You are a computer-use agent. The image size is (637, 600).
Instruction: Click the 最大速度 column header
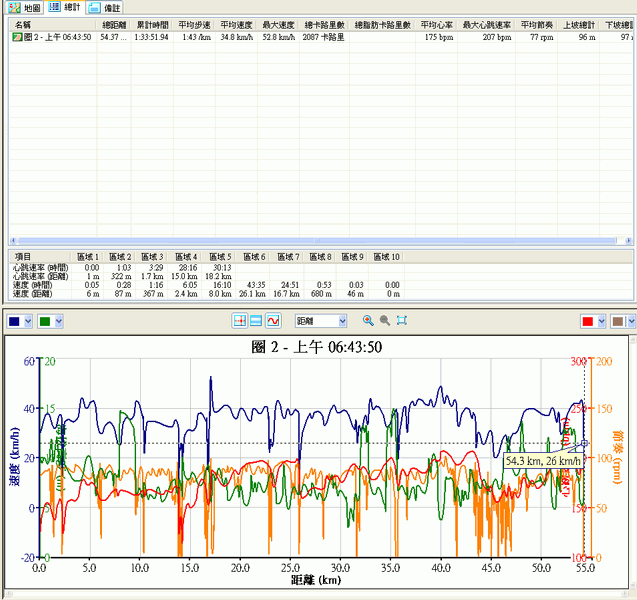tap(278, 24)
